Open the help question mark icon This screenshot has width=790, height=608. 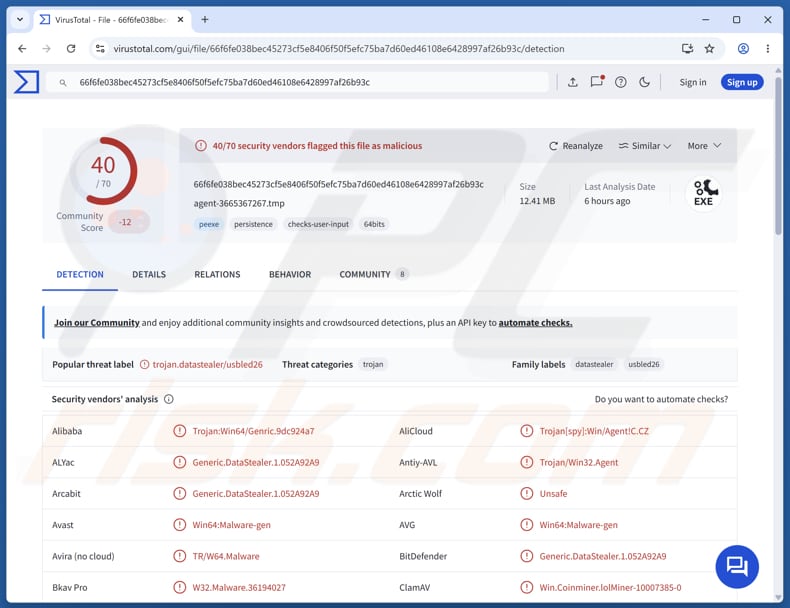point(621,82)
